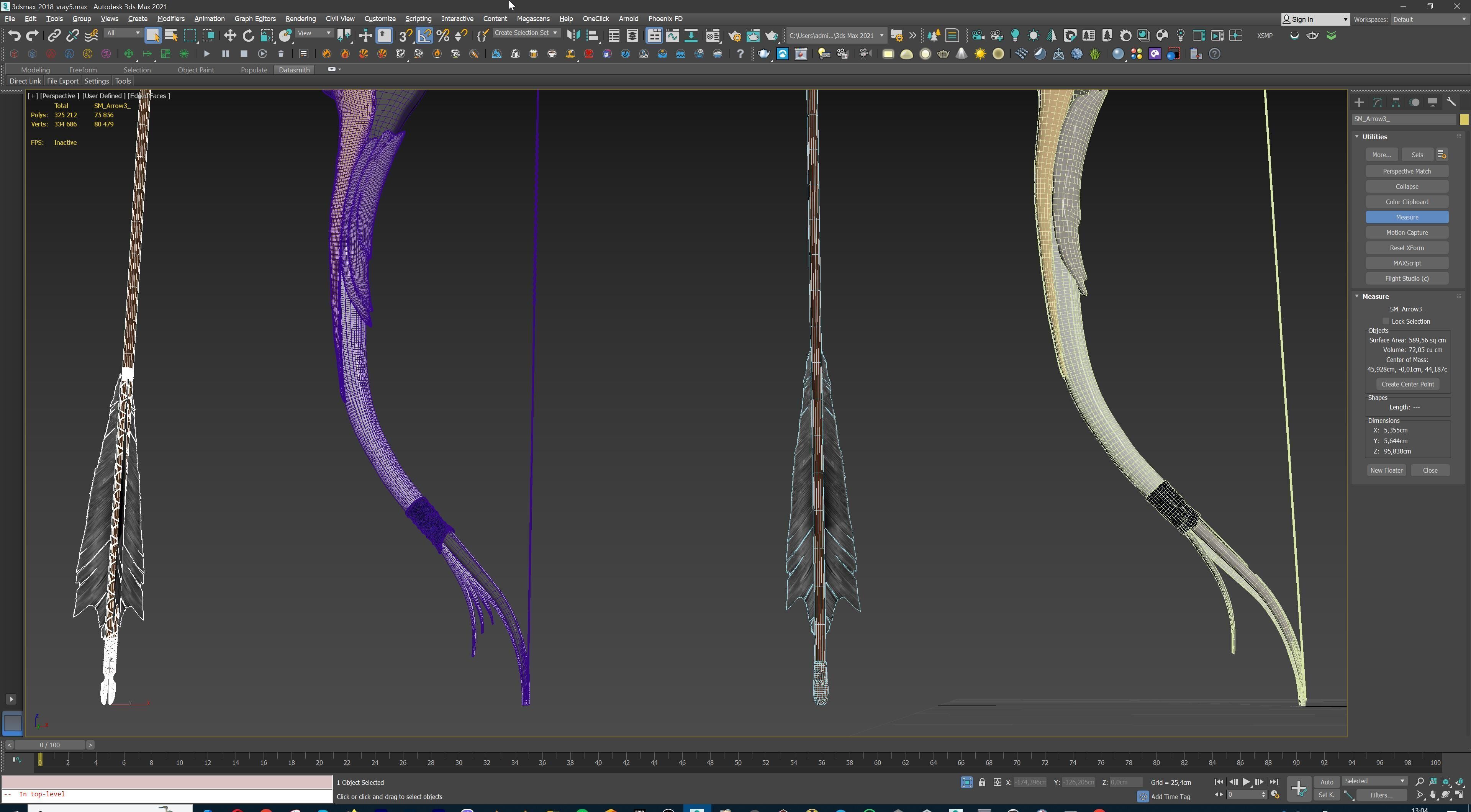Click the Undo arrow icon
This screenshot has height=812, width=1471.
click(14, 35)
